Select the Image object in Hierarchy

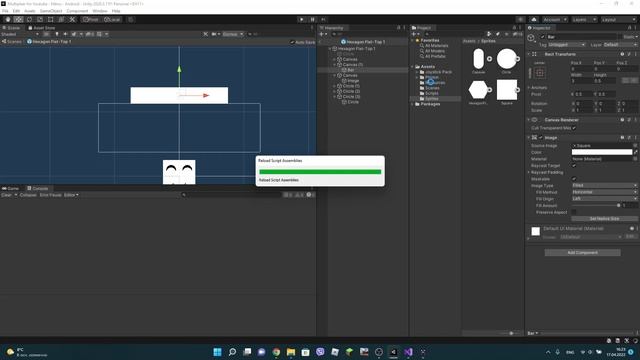click(353, 81)
